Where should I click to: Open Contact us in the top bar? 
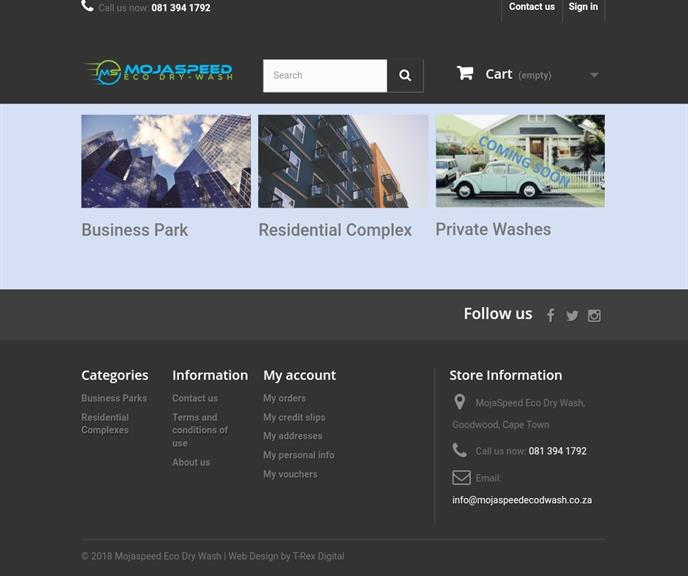coord(532,7)
